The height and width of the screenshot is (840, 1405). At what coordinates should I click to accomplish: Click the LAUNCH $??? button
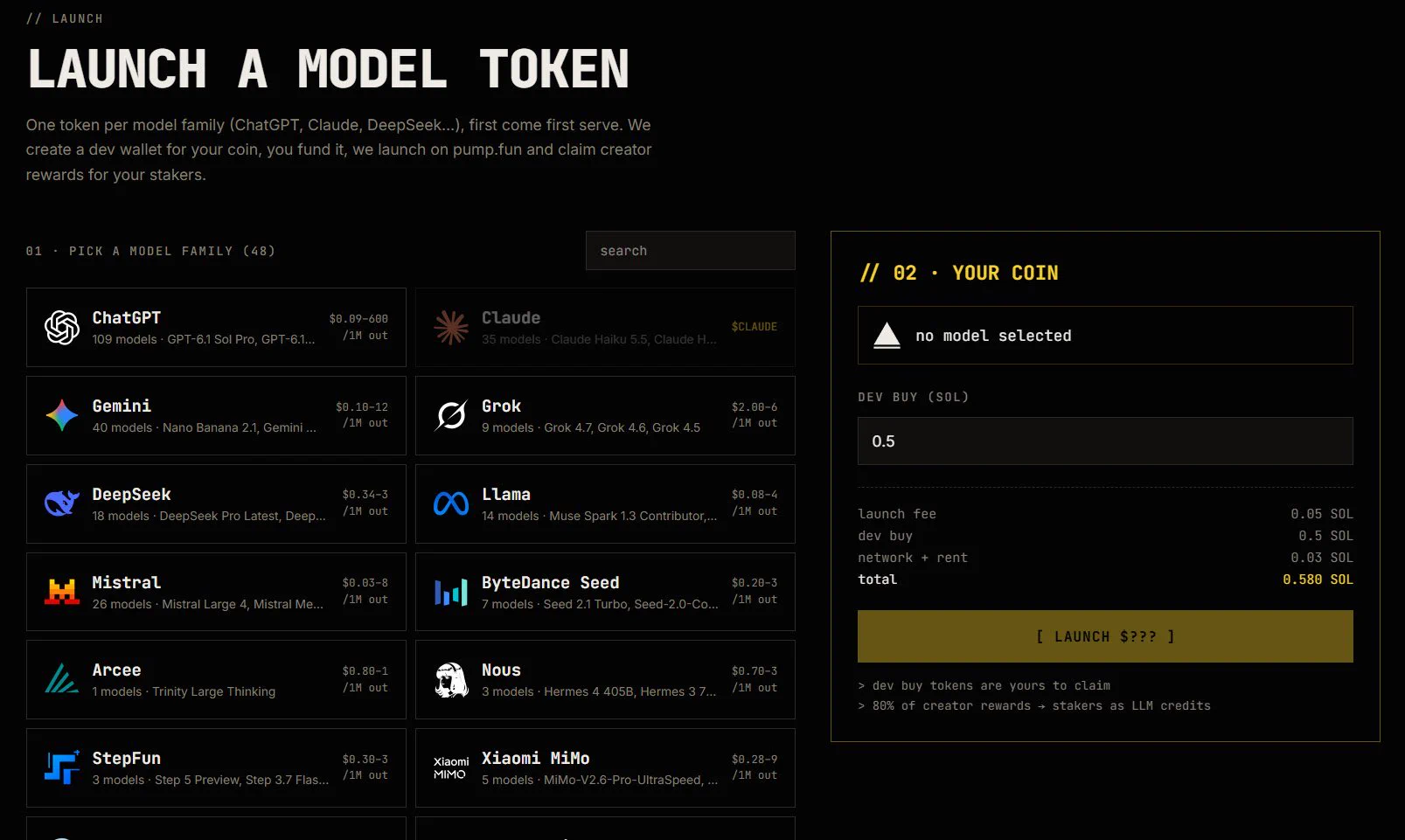click(x=1105, y=636)
